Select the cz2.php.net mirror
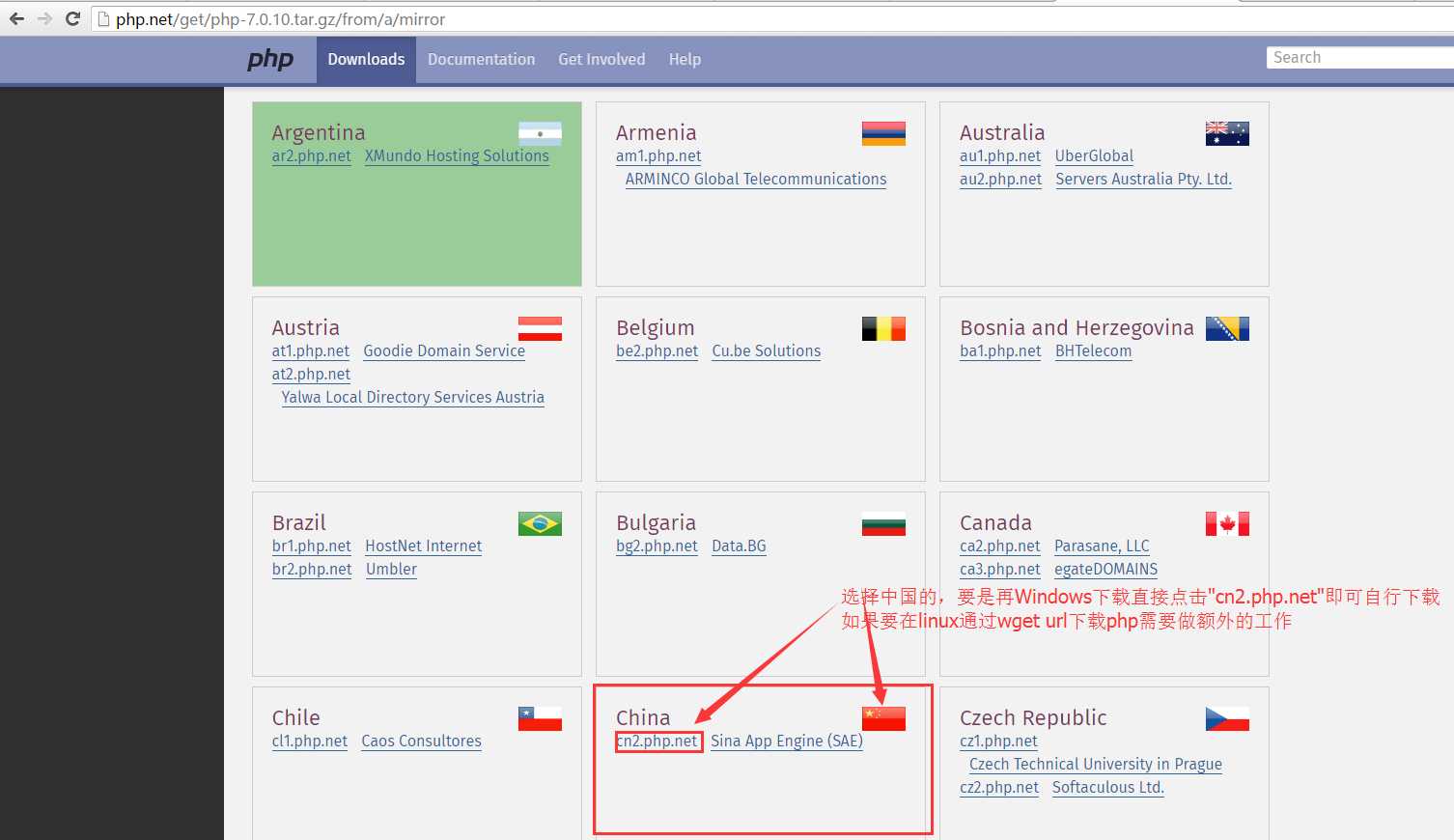Viewport: 1454px width, 840px height. tap(999, 787)
